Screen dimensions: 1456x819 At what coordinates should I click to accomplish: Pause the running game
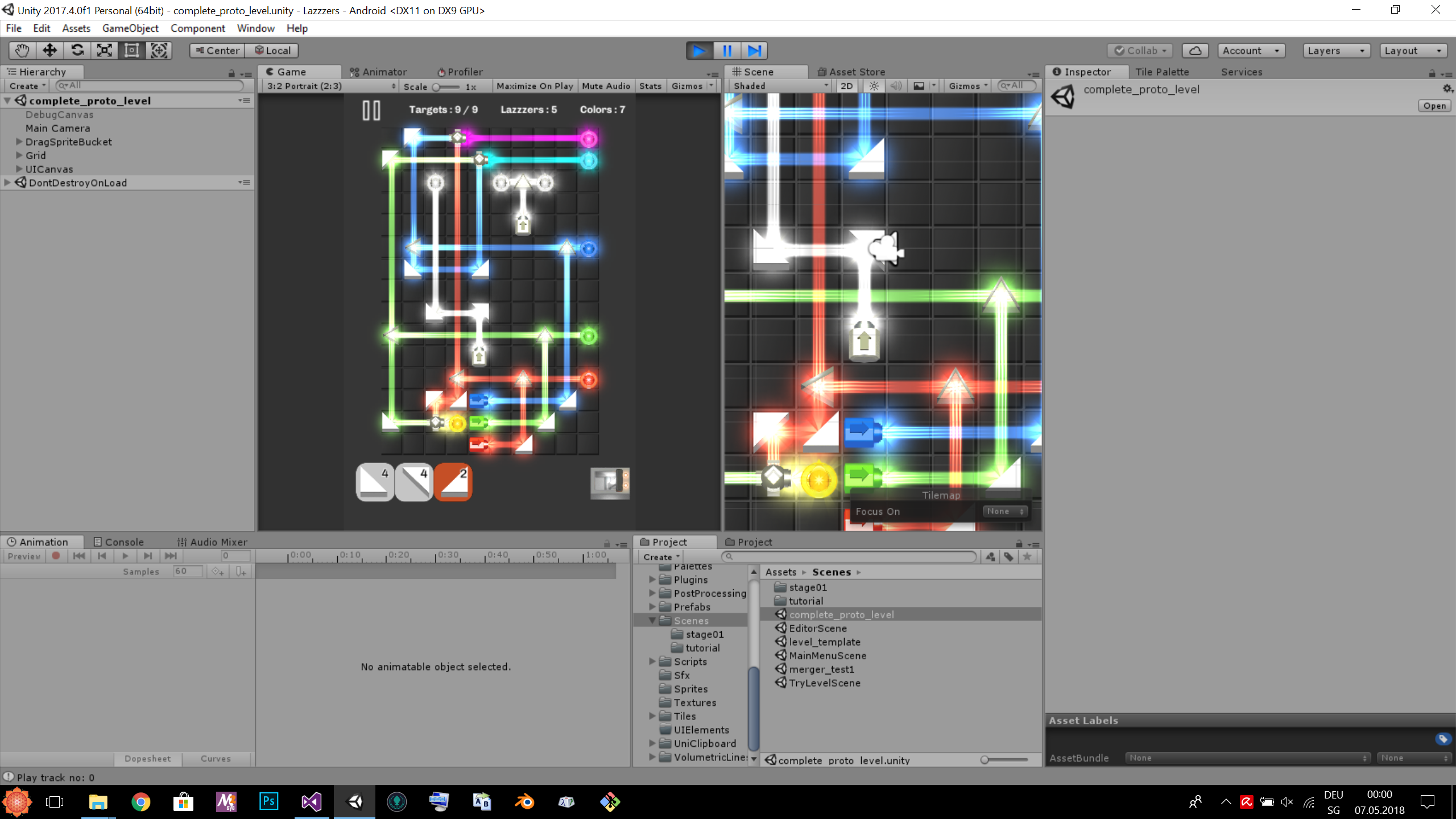coord(727,51)
